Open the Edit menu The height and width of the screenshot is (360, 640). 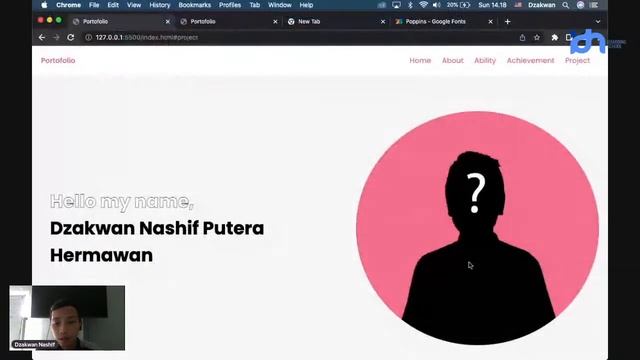coord(113,5)
